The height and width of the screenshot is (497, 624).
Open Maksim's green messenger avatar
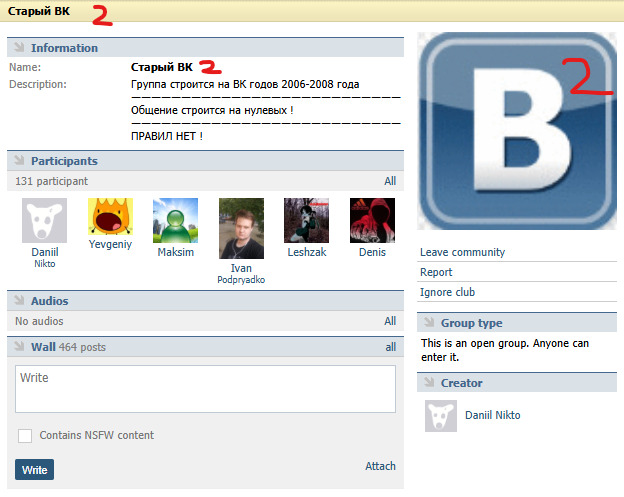pos(176,220)
